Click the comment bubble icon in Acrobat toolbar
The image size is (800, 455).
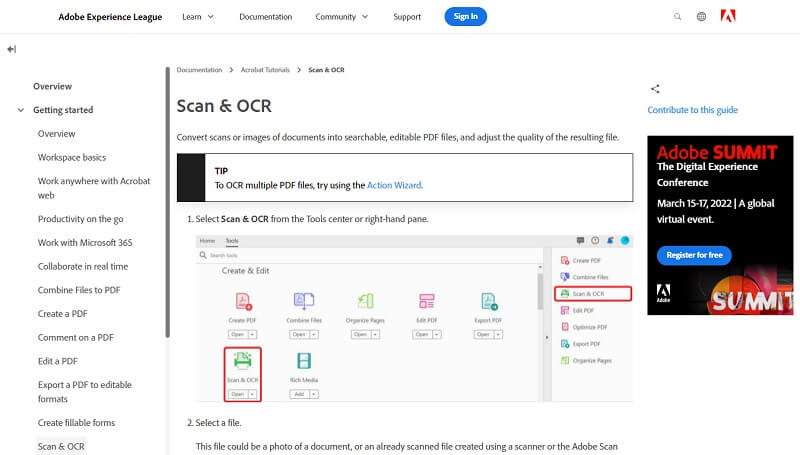[580, 240]
